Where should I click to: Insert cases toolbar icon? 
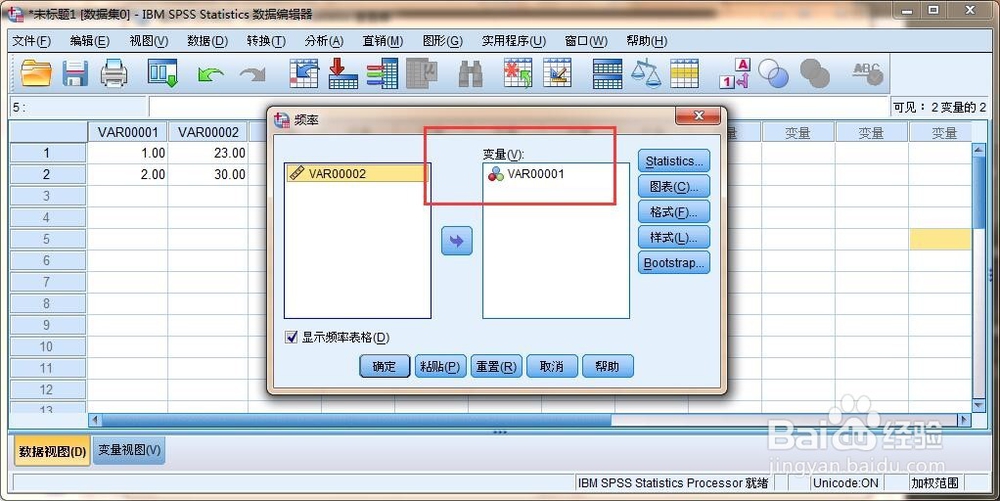[518, 73]
